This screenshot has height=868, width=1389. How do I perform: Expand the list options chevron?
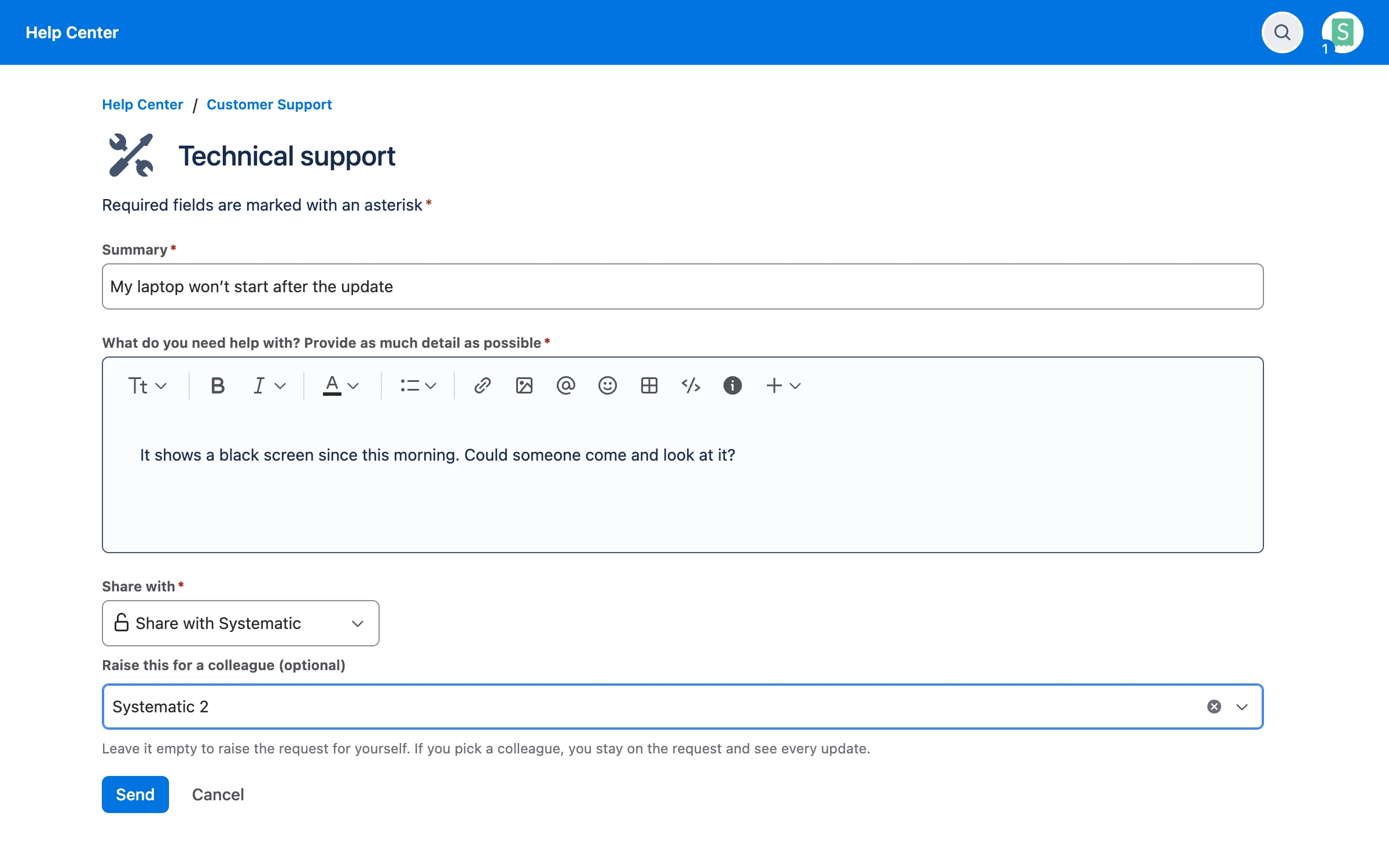[431, 386]
